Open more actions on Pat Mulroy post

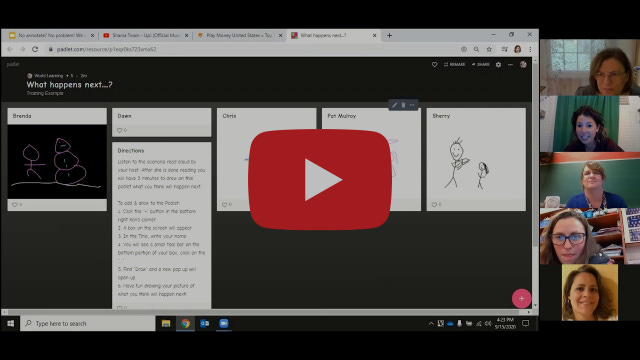412,105
